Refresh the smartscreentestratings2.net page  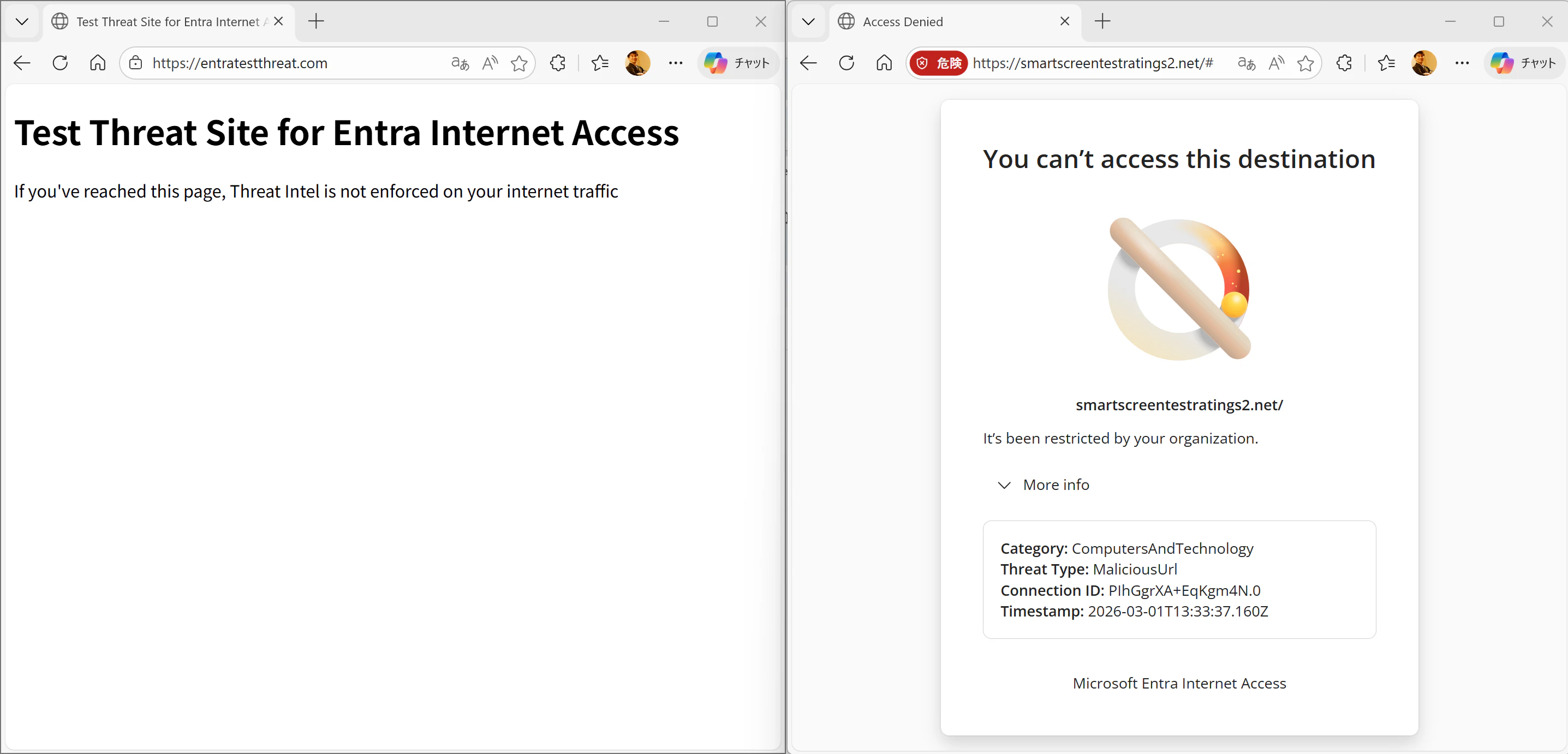click(x=846, y=63)
